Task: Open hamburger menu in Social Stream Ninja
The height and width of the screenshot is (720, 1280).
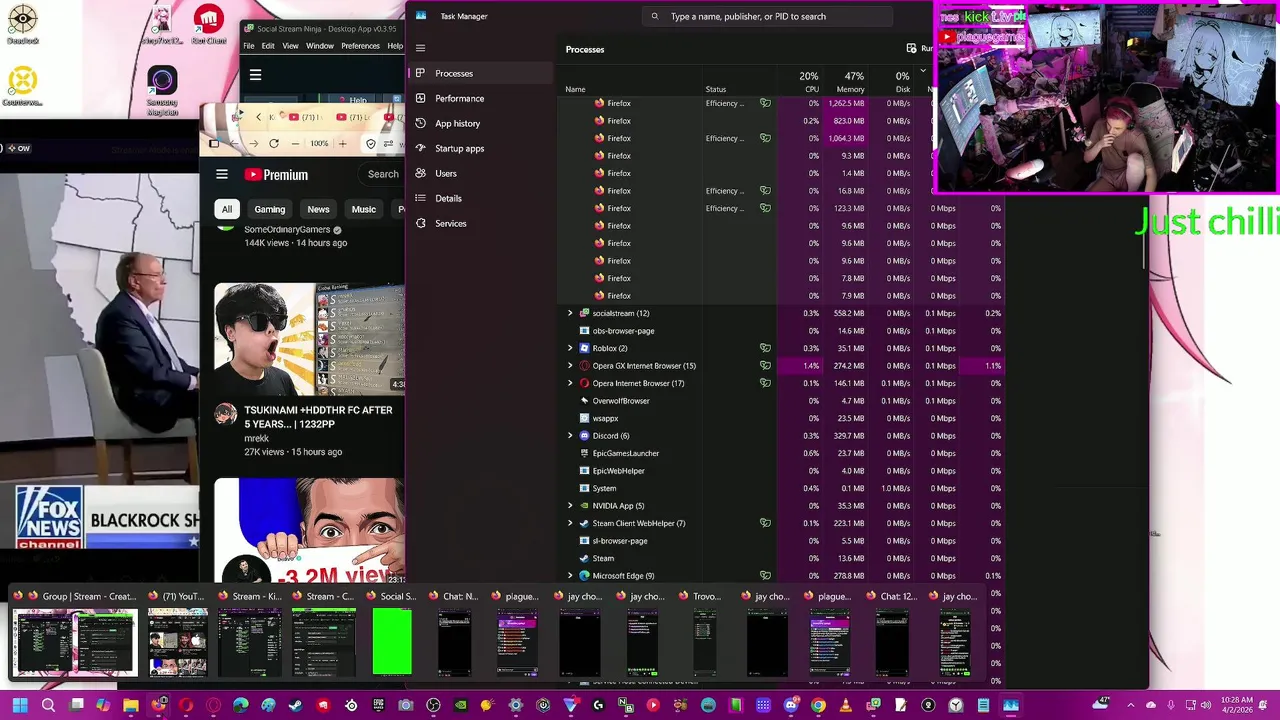Action: (255, 75)
